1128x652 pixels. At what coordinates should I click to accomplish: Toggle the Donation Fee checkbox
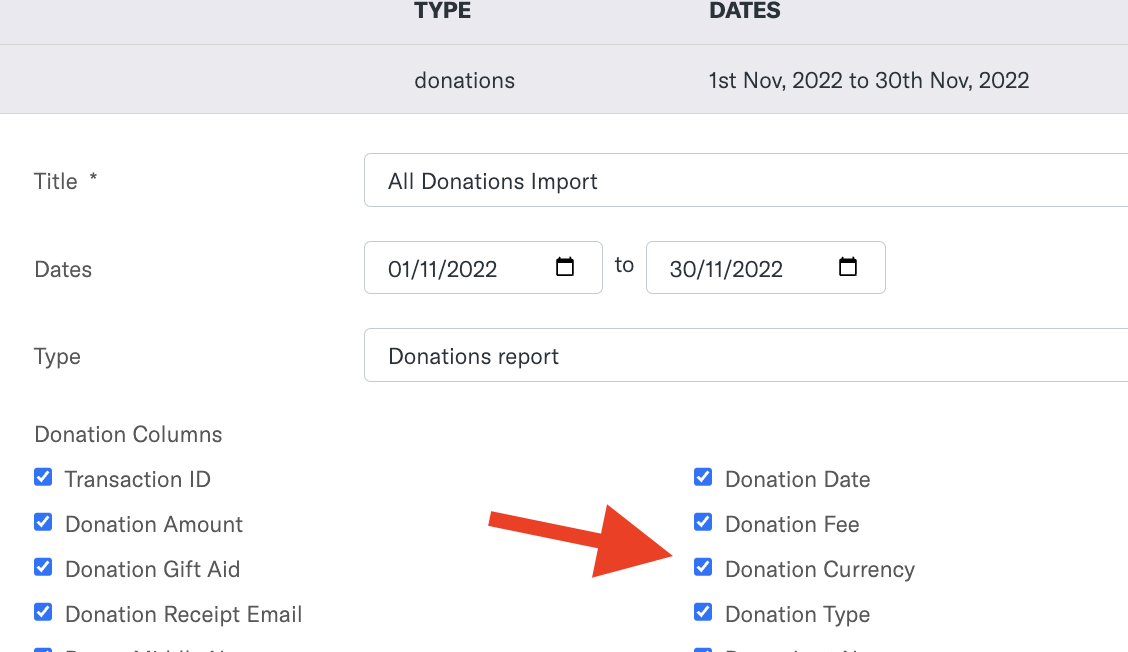tap(703, 522)
